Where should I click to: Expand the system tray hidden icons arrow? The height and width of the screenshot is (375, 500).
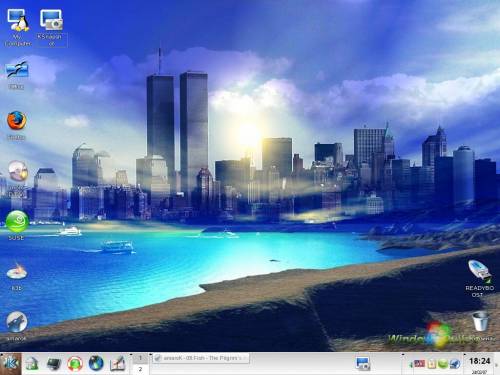[411, 365]
